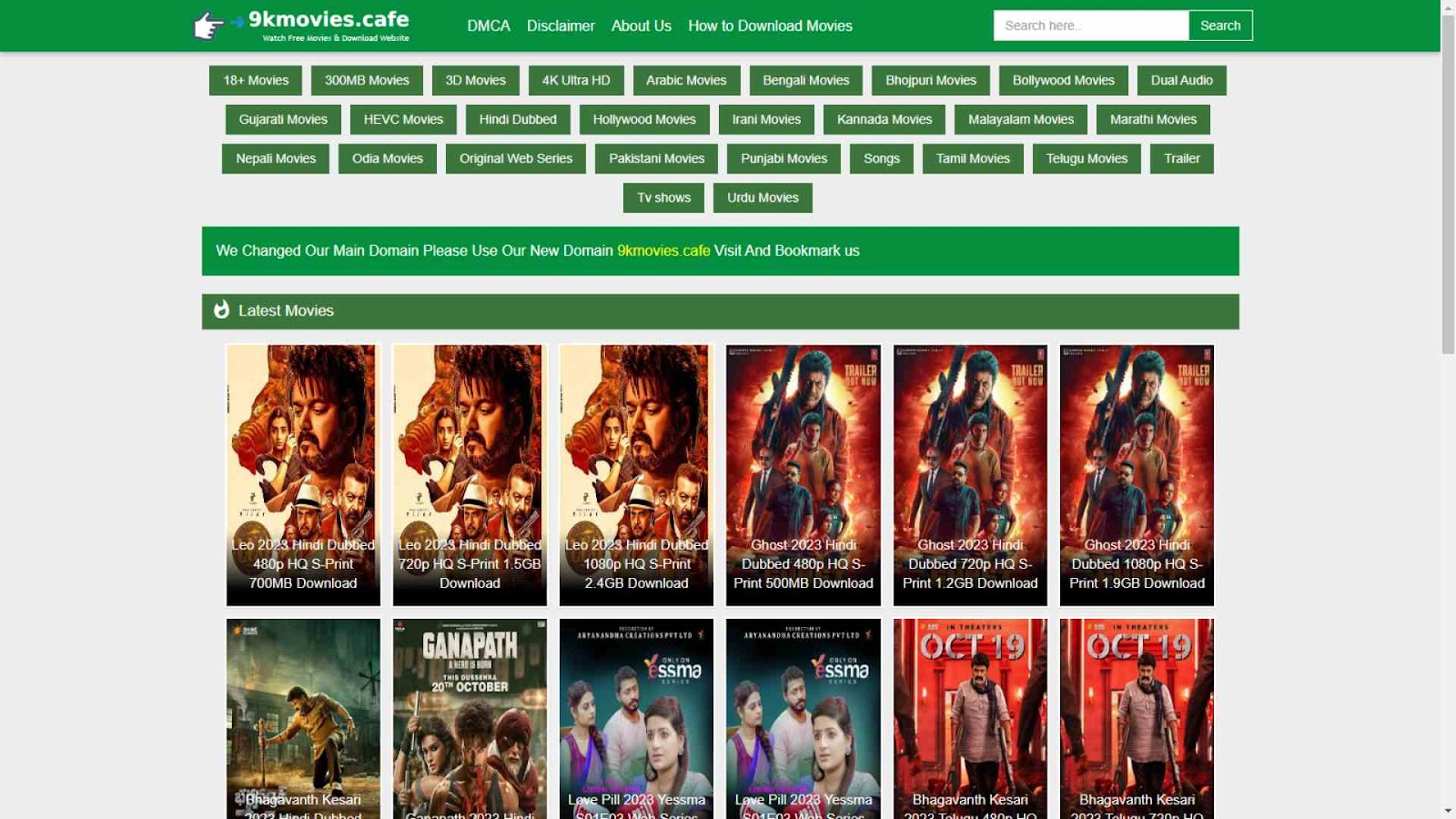Image resolution: width=1456 pixels, height=819 pixels.
Task: Click the 9kmovies.cafe hand logo
Action: [209, 25]
